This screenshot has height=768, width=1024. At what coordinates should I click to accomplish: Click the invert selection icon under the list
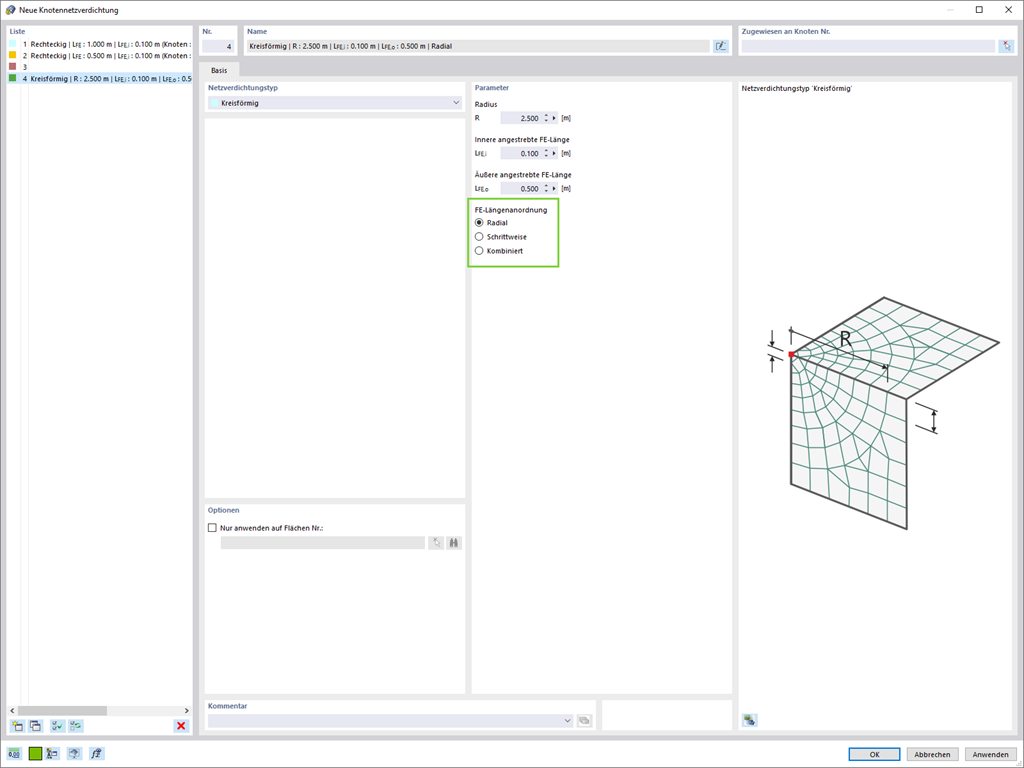[76, 726]
